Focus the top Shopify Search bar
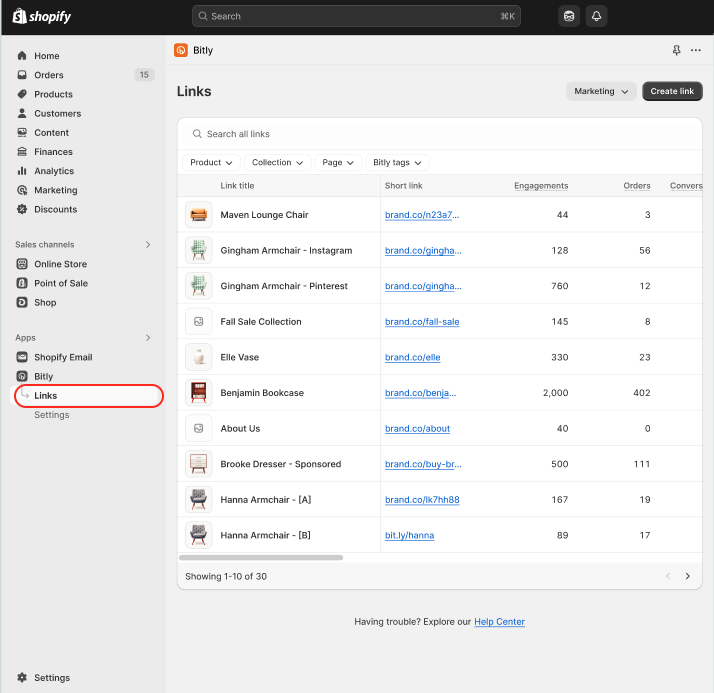714x693 pixels. pos(356,16)
